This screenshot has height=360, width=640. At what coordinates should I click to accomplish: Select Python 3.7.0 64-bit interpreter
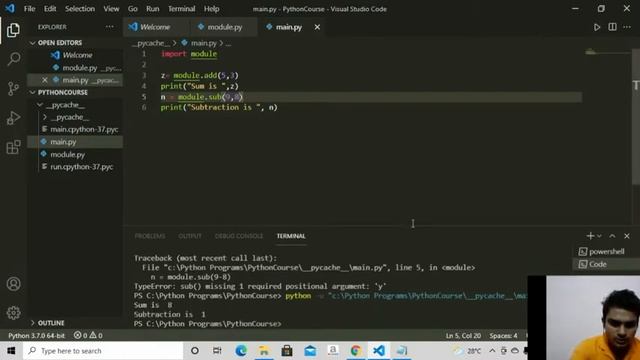(36, 336)
